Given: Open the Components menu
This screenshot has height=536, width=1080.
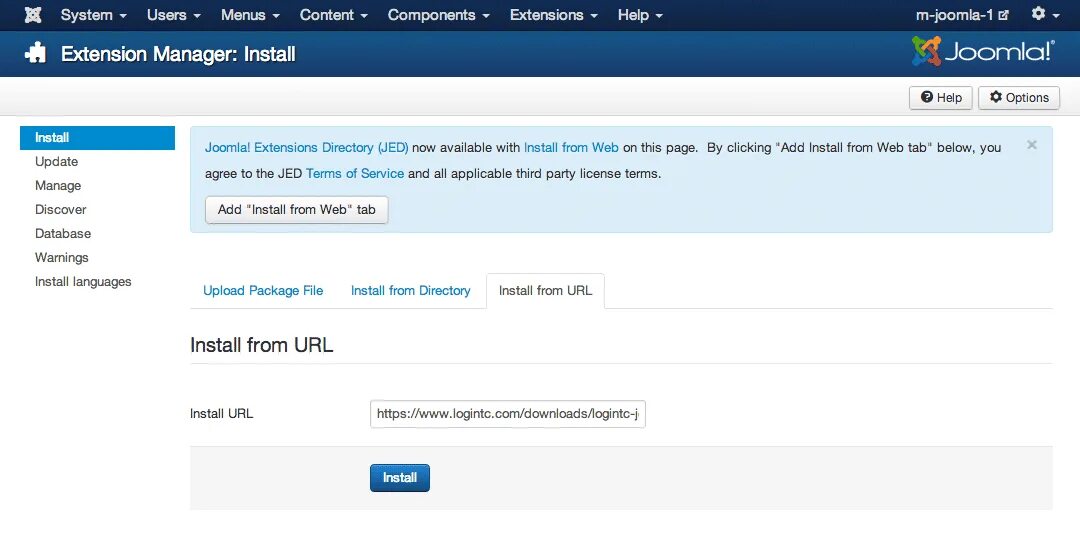Looking at the screenshot, I should coord(439,14).
